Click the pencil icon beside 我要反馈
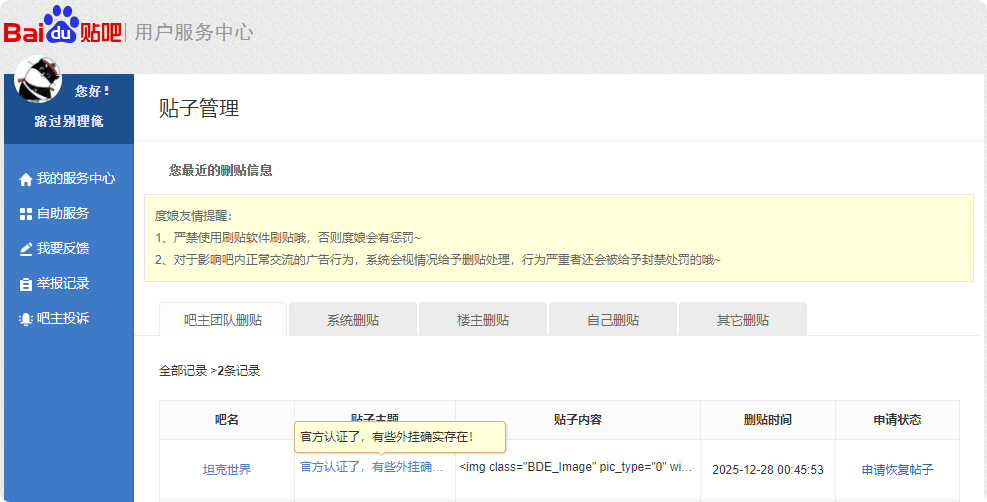The height and width of the screenshot is (502, 987). tap(26, 249)
